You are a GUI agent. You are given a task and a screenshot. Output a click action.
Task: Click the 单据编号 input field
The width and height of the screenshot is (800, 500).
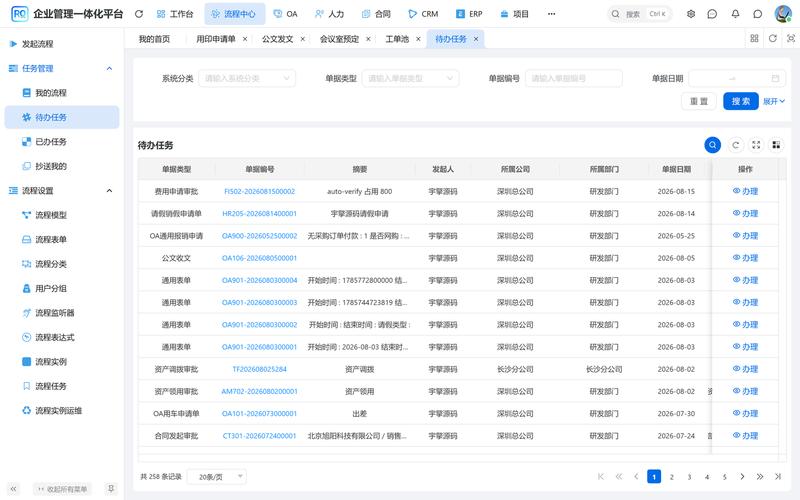click(x=573, y=79)
